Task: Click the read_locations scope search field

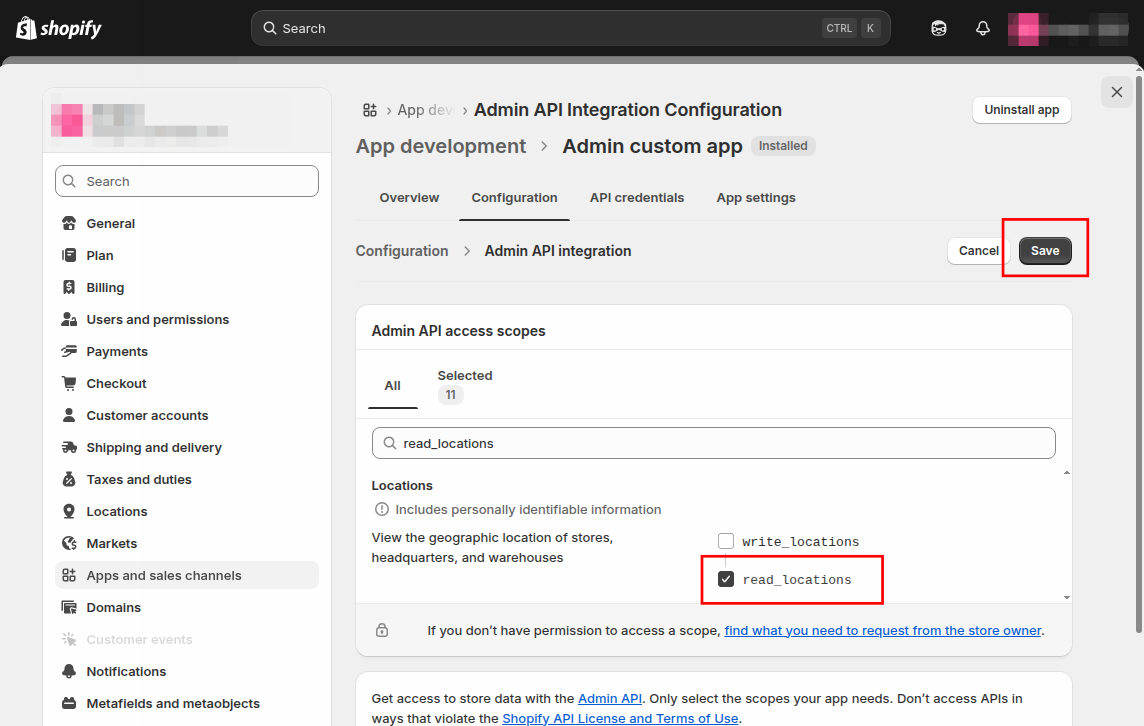Action: pyautogui.click(x=713, y=443)
